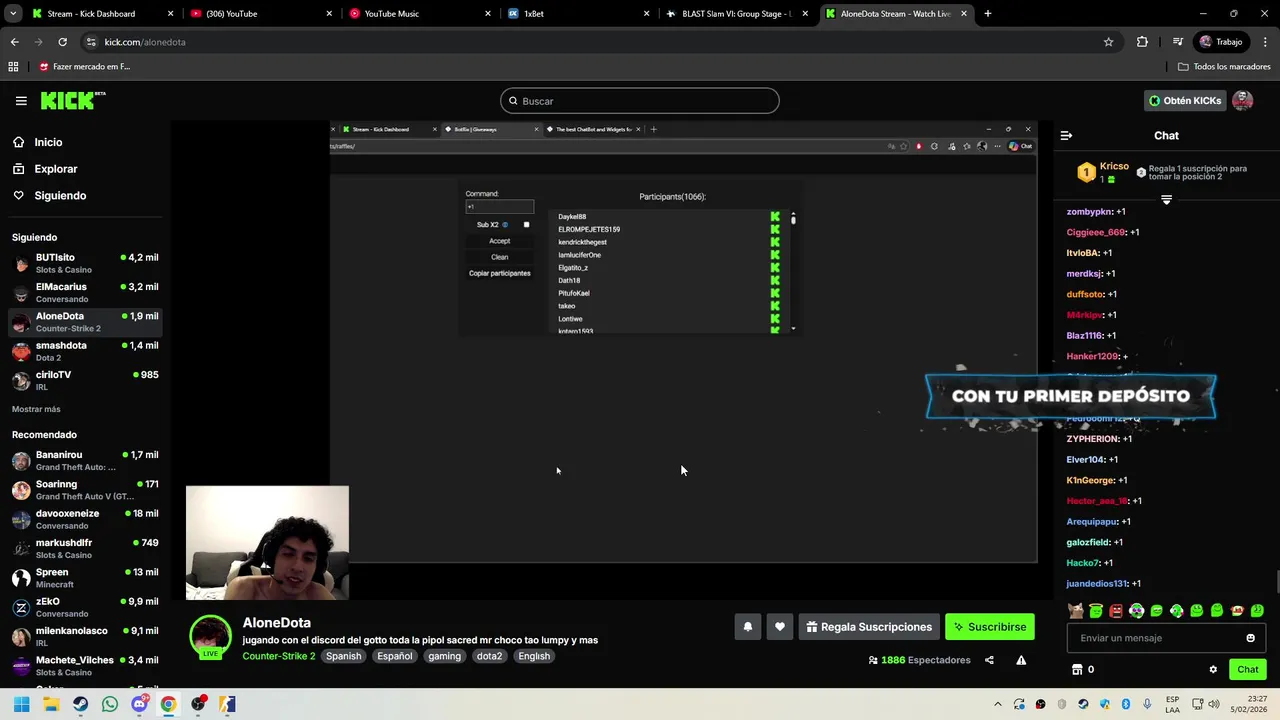1280x720 pixels.
Task: Open the Kick hamburger menu
Action: (x=21, y=101)
